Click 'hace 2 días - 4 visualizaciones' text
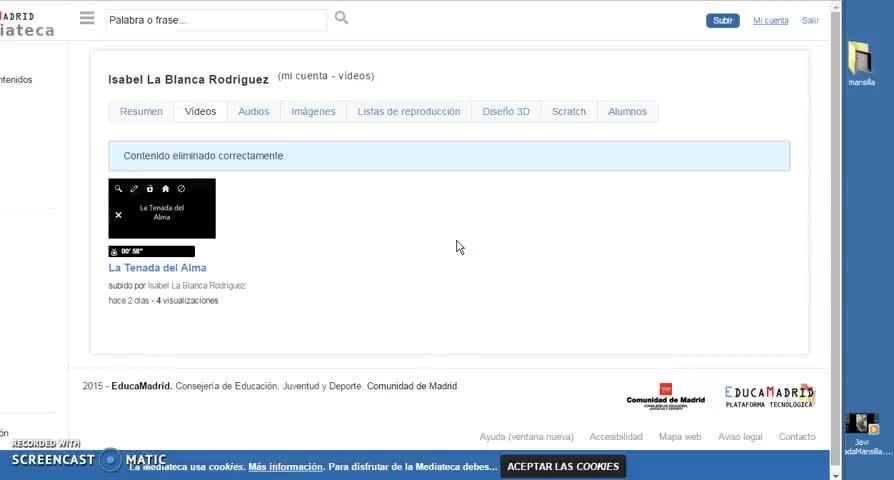Viewport: 894px width, 480px height. tap(163, 300)
